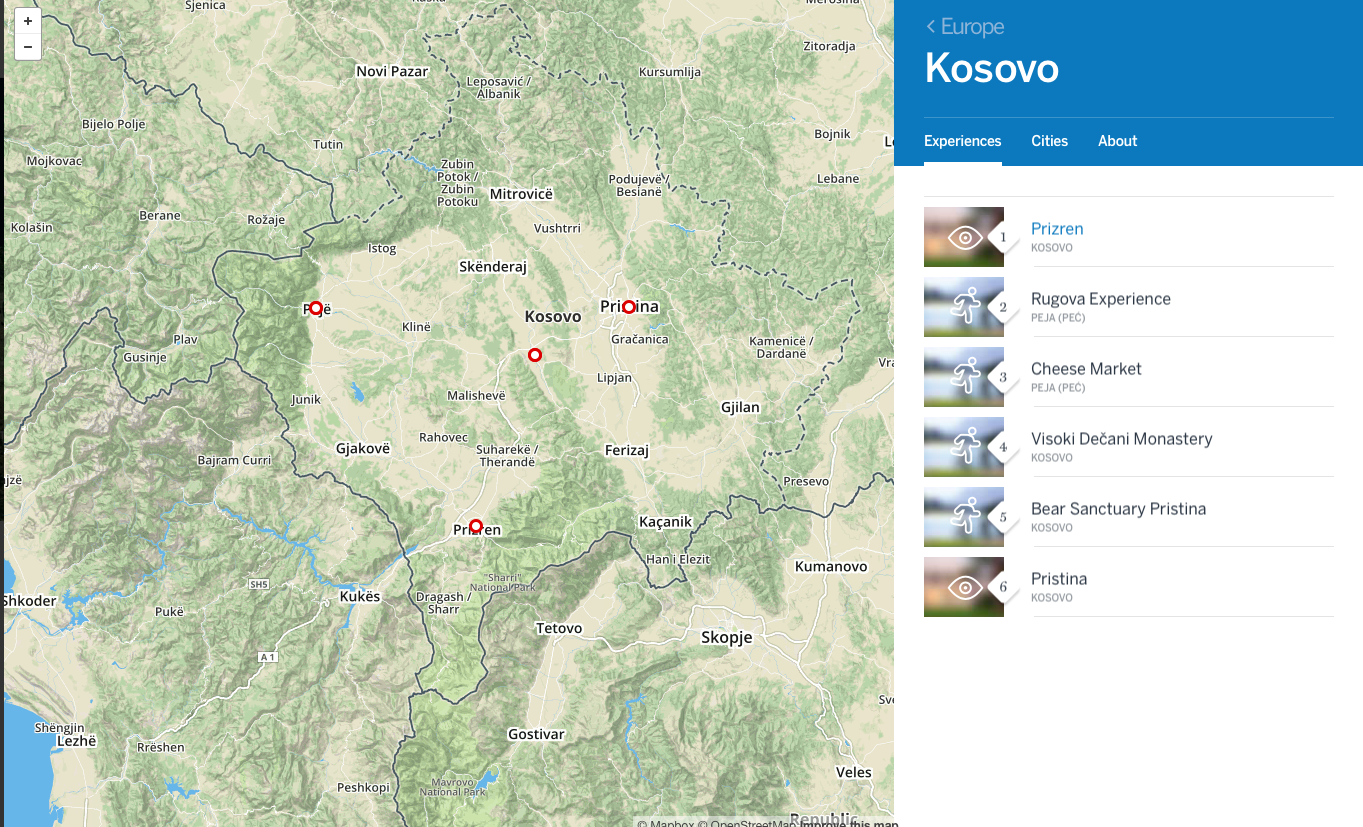Screen dimensions: 1363x827
Task: Open the Rugova Experience entry
Action: [1100, 299]
